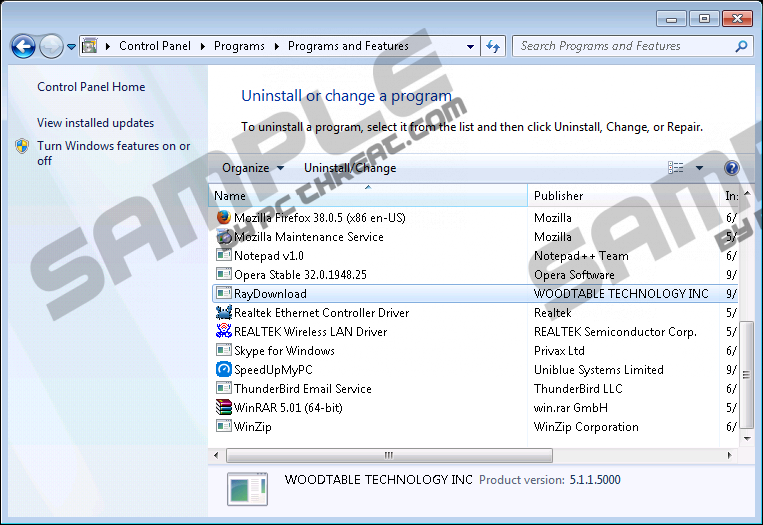The image size is (763, 525).
Task: Select Mozilla Maintenance Service entry
Action: coord(309,237)
